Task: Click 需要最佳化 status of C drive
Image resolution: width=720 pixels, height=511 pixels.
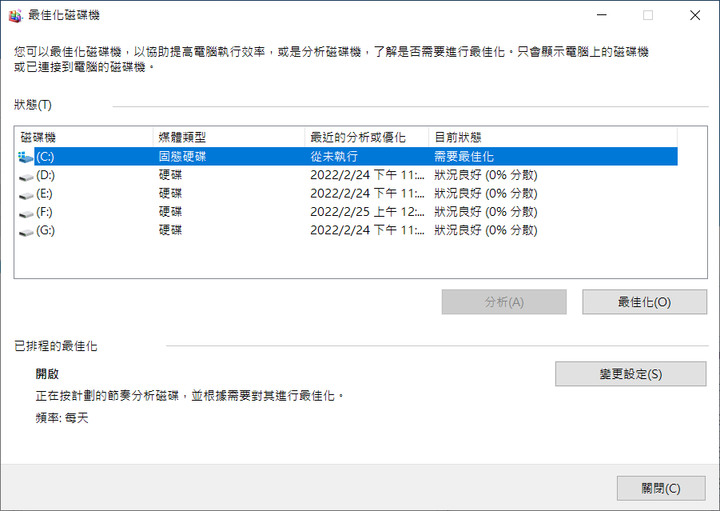Action: [464, 157]
